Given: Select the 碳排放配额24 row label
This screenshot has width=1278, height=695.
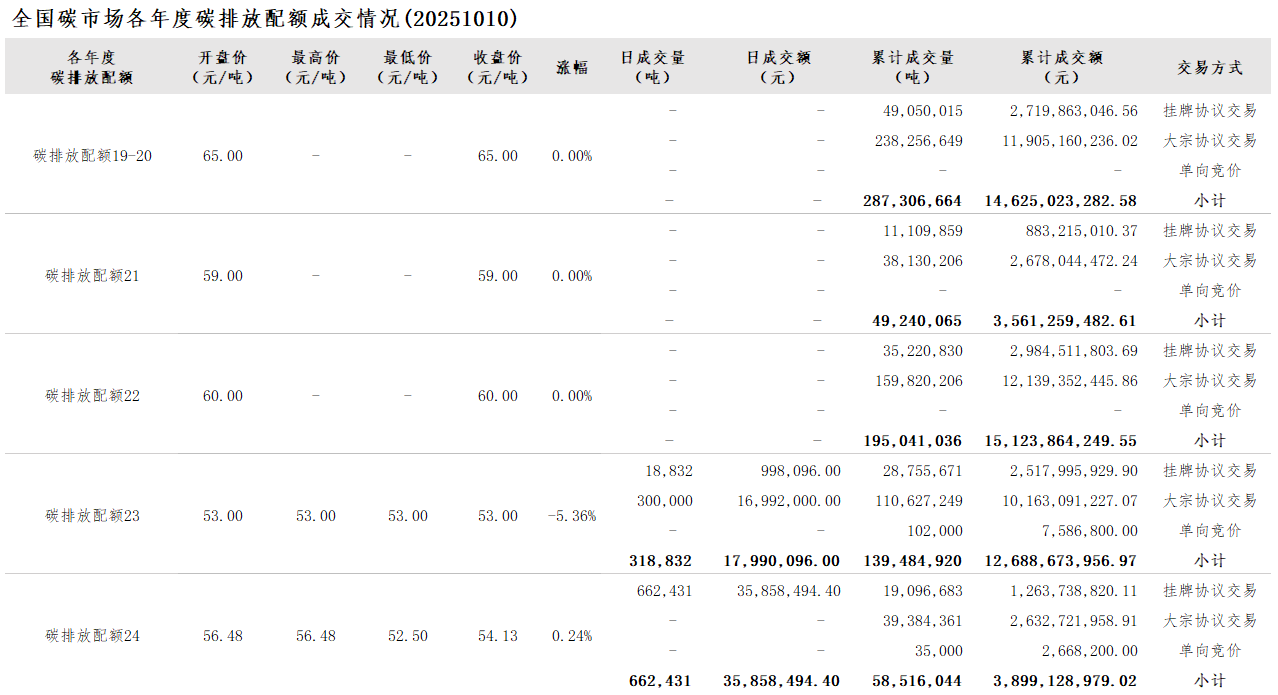Looking at the screenshot, I should click(x=93, y=636).
